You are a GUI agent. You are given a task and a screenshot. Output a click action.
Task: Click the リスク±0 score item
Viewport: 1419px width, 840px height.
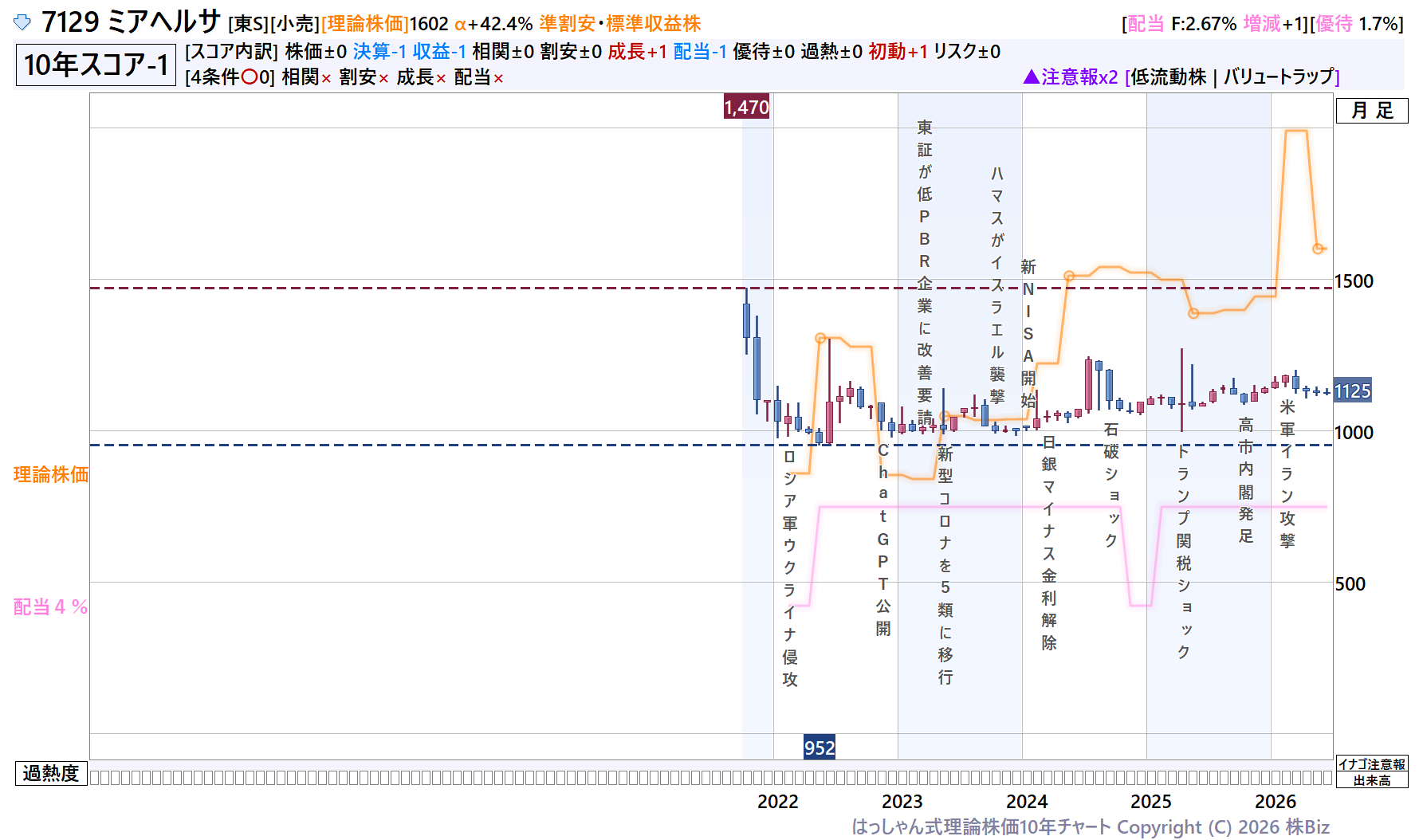(967, 51)
